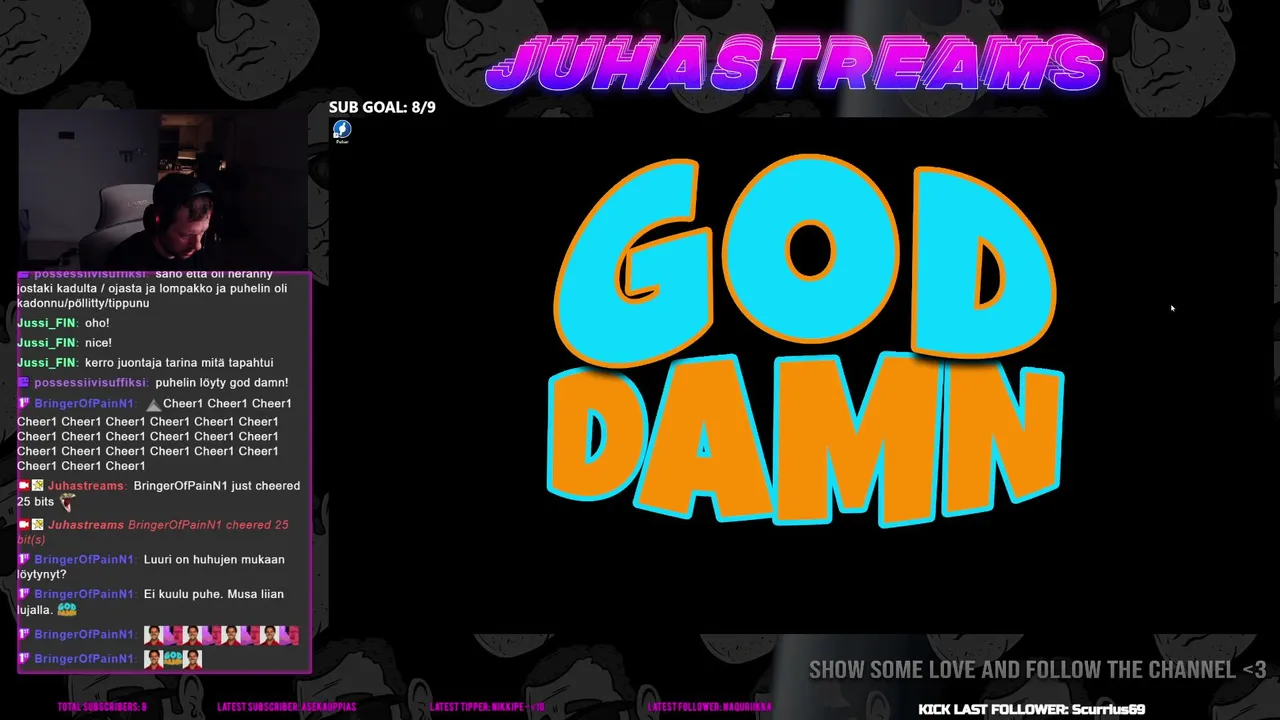Click the "Ei kuulu puhe. Musa liian lujalla." message
The width and height of the screenshot is (1280, 720).
click(x=151, y=601)
